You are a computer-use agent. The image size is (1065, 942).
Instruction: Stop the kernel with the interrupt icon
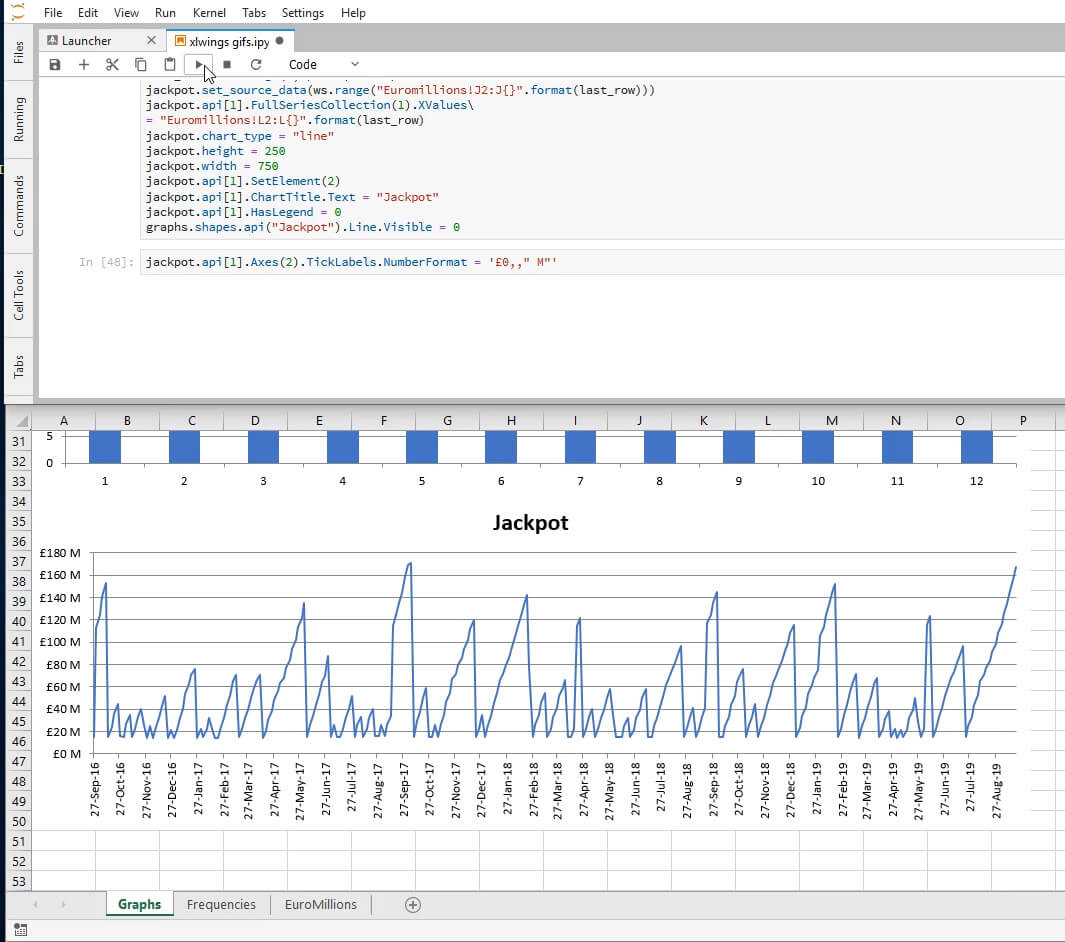[x=227, y=65]
